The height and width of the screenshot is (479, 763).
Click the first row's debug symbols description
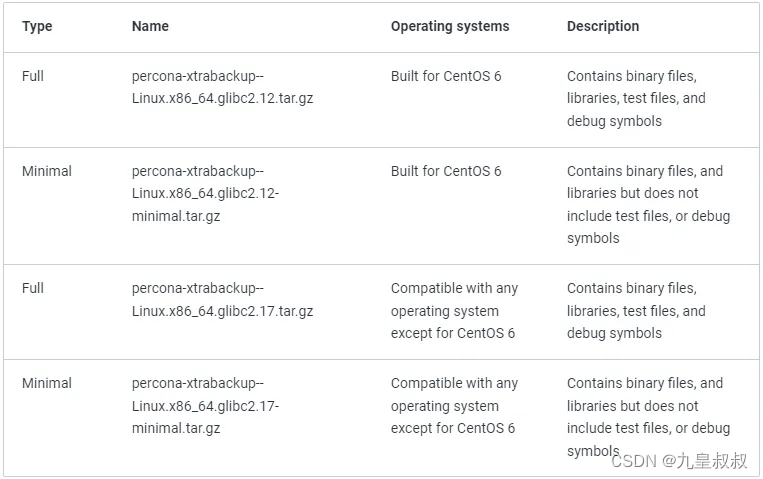[614, 121]
